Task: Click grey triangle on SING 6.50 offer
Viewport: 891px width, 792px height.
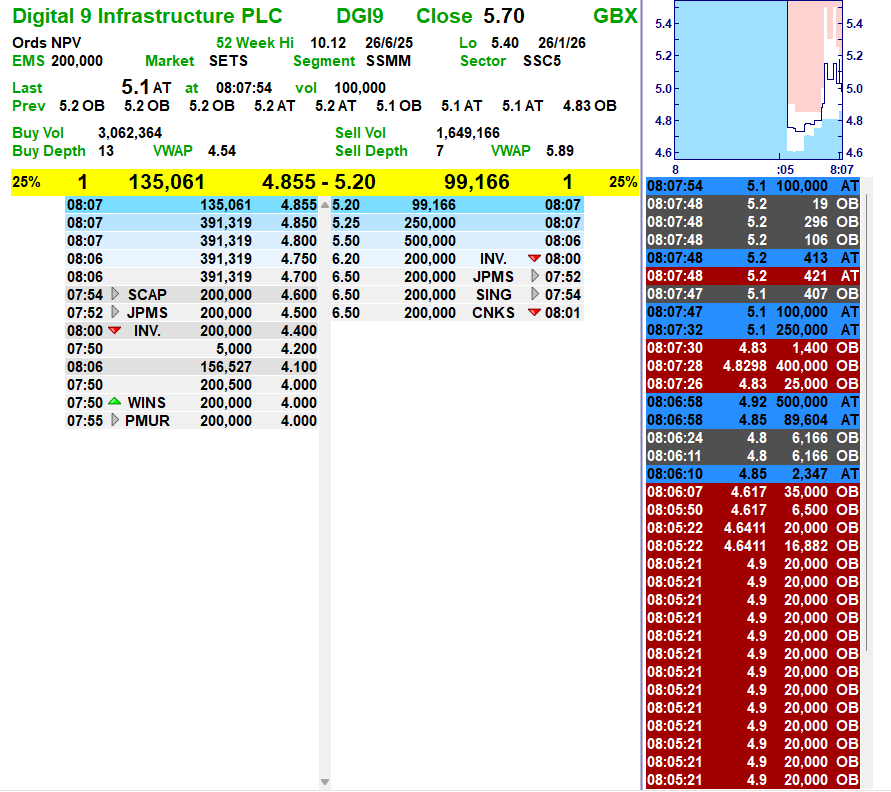Action: click(x=535, y=295)
